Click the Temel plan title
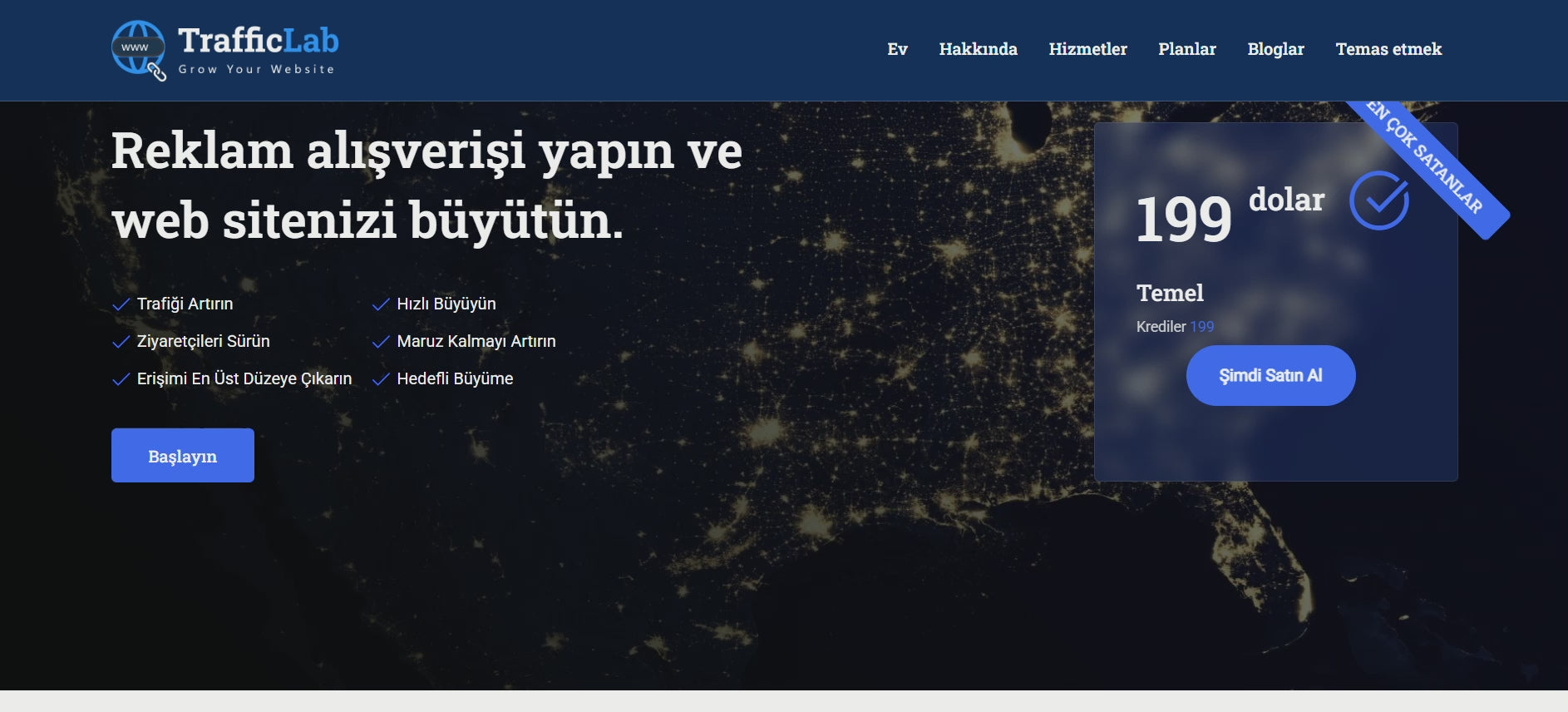The width and height of the screenshot is (1568, 712). [x=1170, y=293]
